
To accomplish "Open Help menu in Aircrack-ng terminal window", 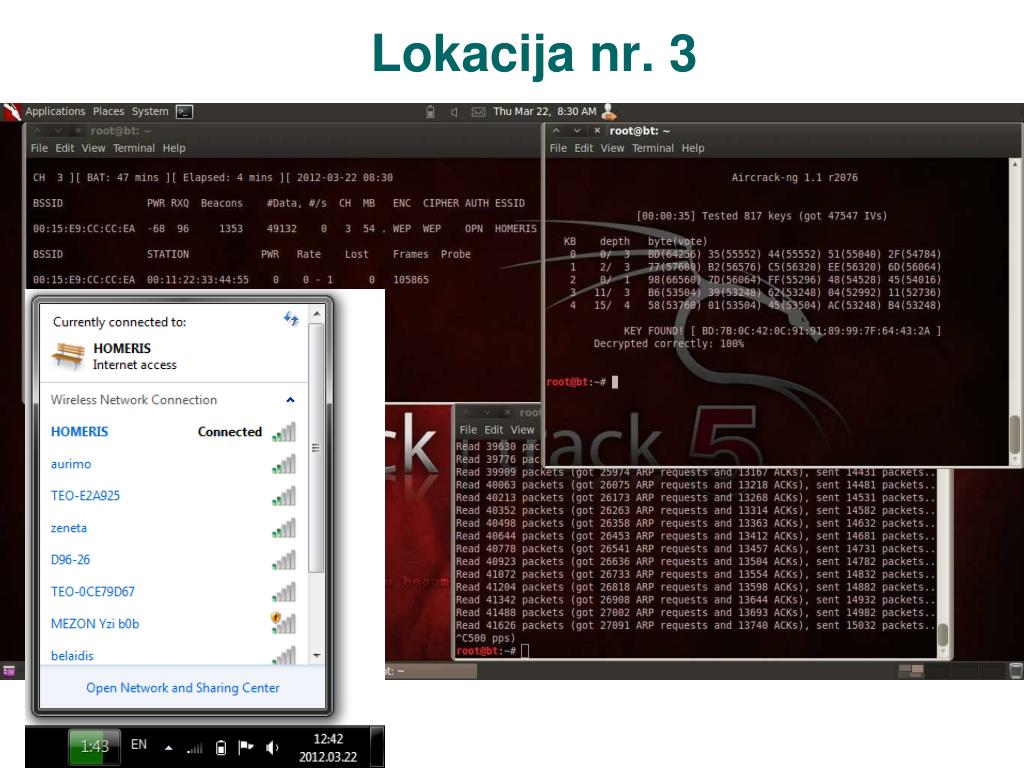I will 693,148.
